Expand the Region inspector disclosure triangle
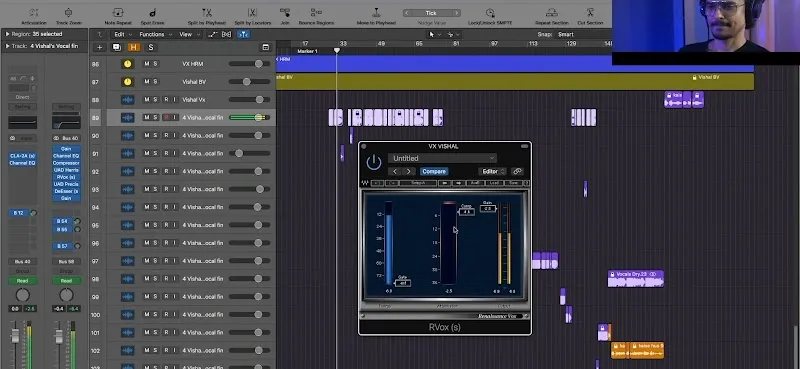 (x=7, y=34)
